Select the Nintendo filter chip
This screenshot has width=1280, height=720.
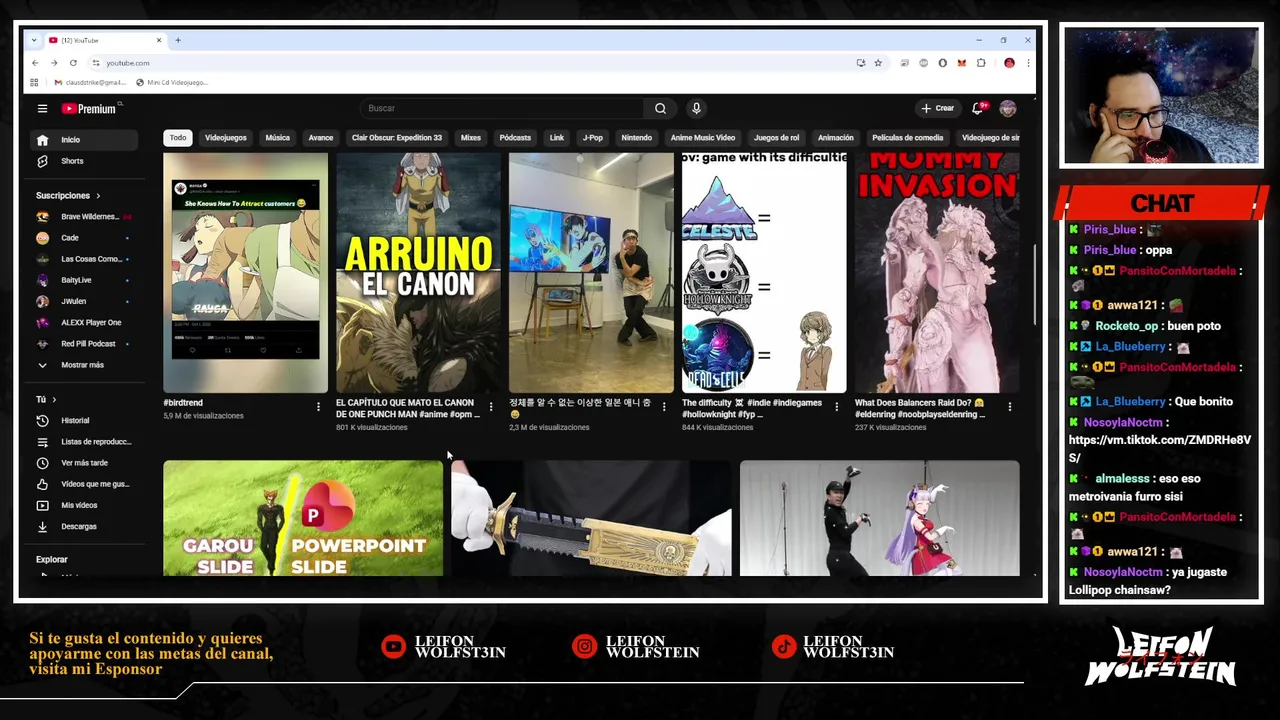point(637,138)
